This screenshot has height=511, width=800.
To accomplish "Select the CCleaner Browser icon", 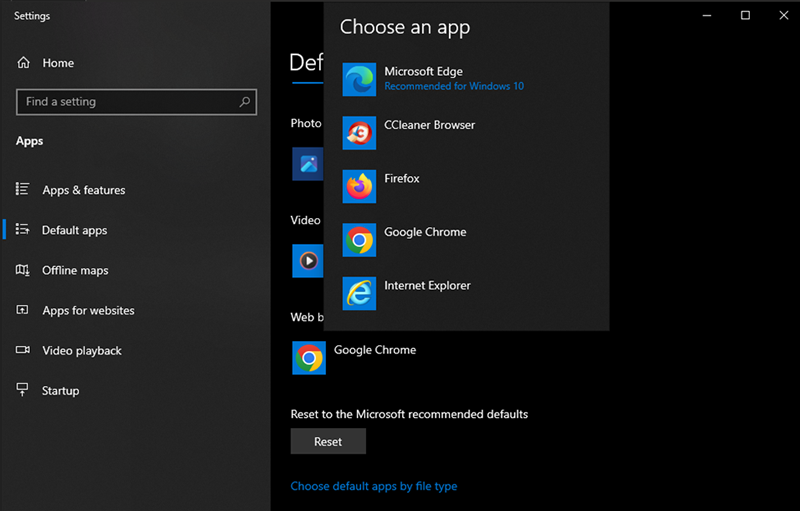I will [x=359, y=133].
